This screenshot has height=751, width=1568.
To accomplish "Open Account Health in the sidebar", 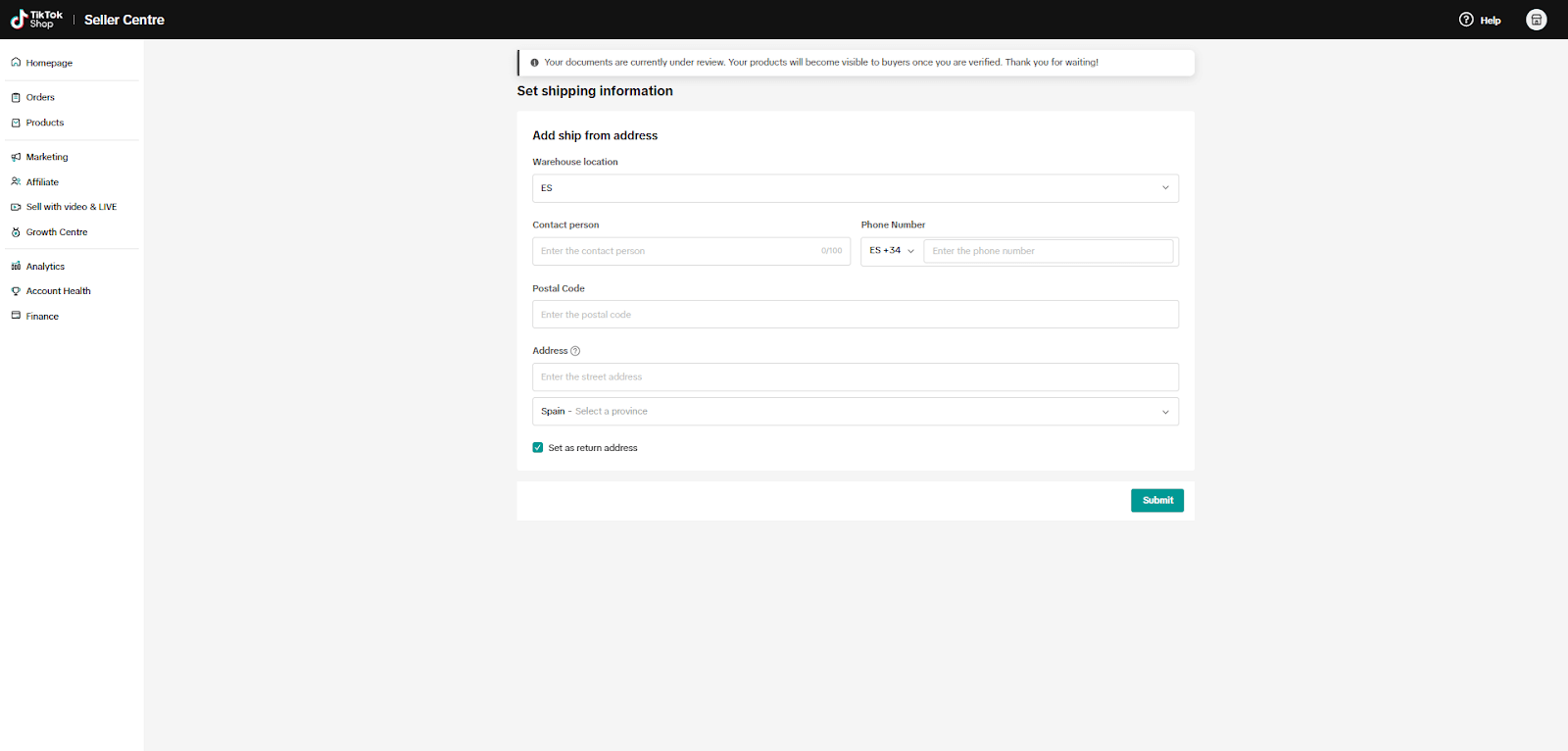I will 58,291.
